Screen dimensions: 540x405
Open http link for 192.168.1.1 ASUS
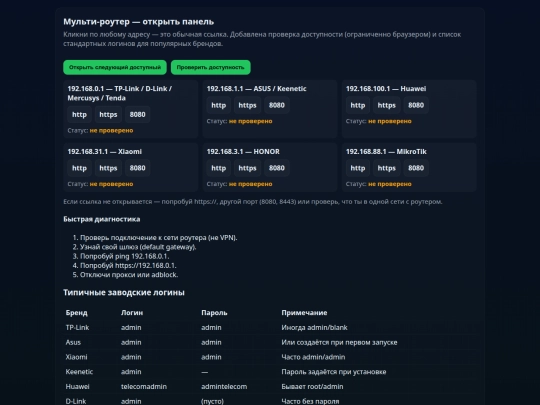point(218,105)
